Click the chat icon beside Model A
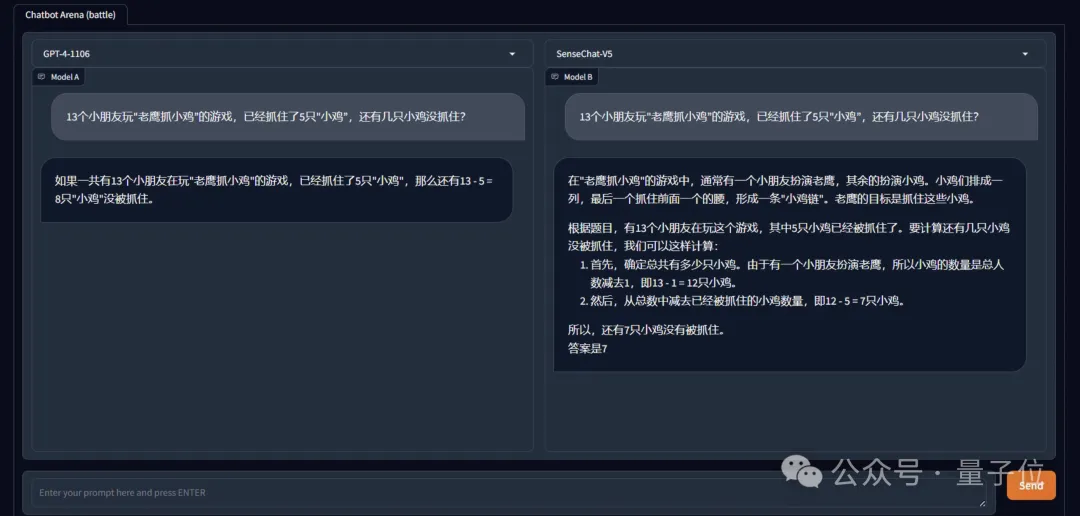 tap(42, 77)
